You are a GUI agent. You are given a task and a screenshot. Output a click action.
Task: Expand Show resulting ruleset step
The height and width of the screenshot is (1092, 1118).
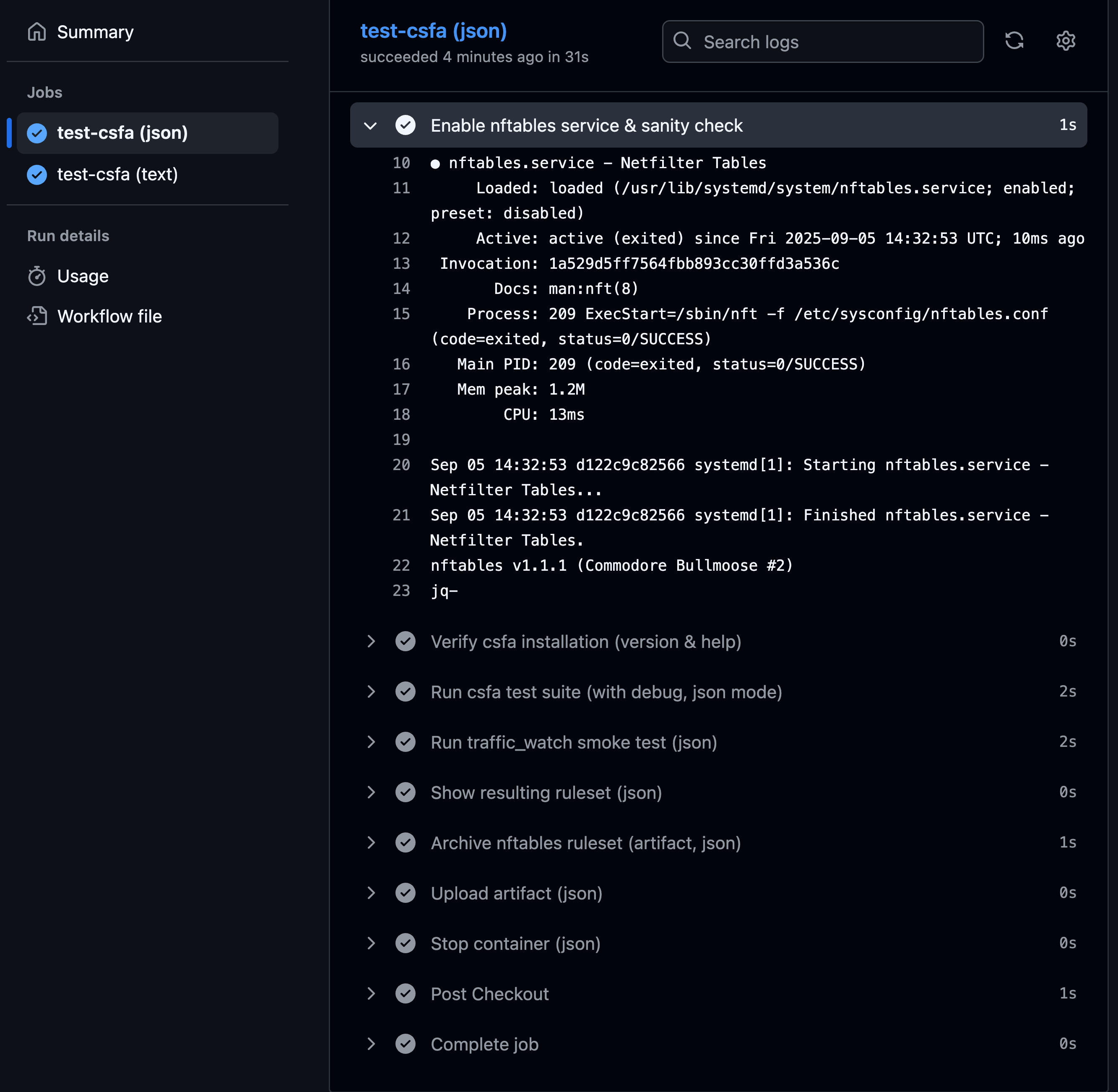click(x=371, y=793)
